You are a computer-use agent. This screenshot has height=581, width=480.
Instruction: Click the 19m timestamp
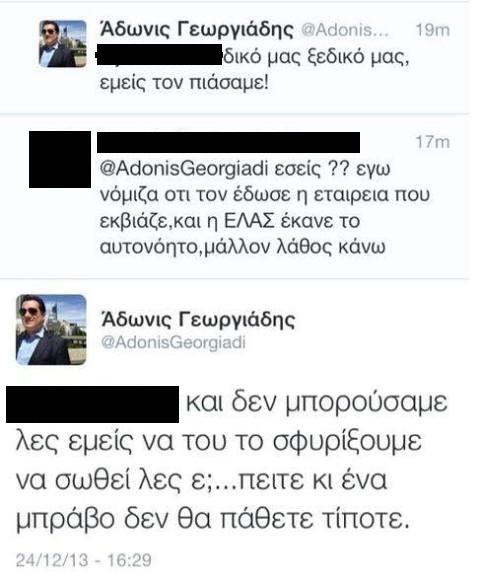click(433, 30)
